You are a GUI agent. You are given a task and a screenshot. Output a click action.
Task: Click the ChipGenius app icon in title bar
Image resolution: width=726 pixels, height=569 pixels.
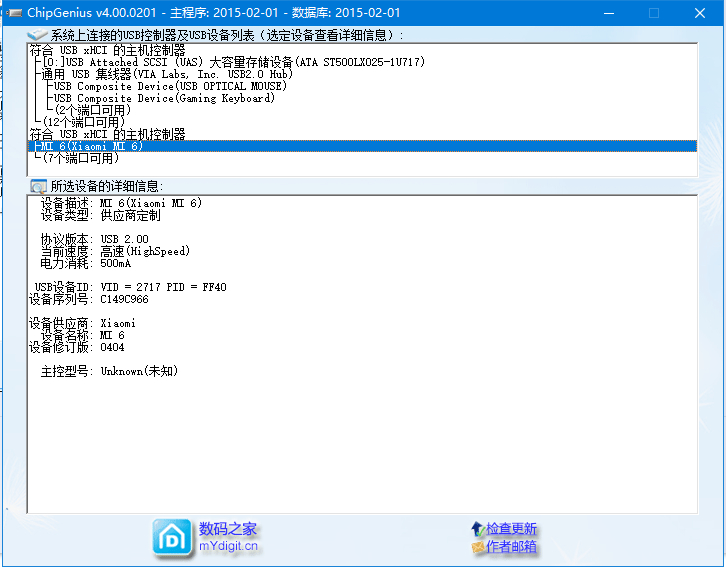coord(14,13)
